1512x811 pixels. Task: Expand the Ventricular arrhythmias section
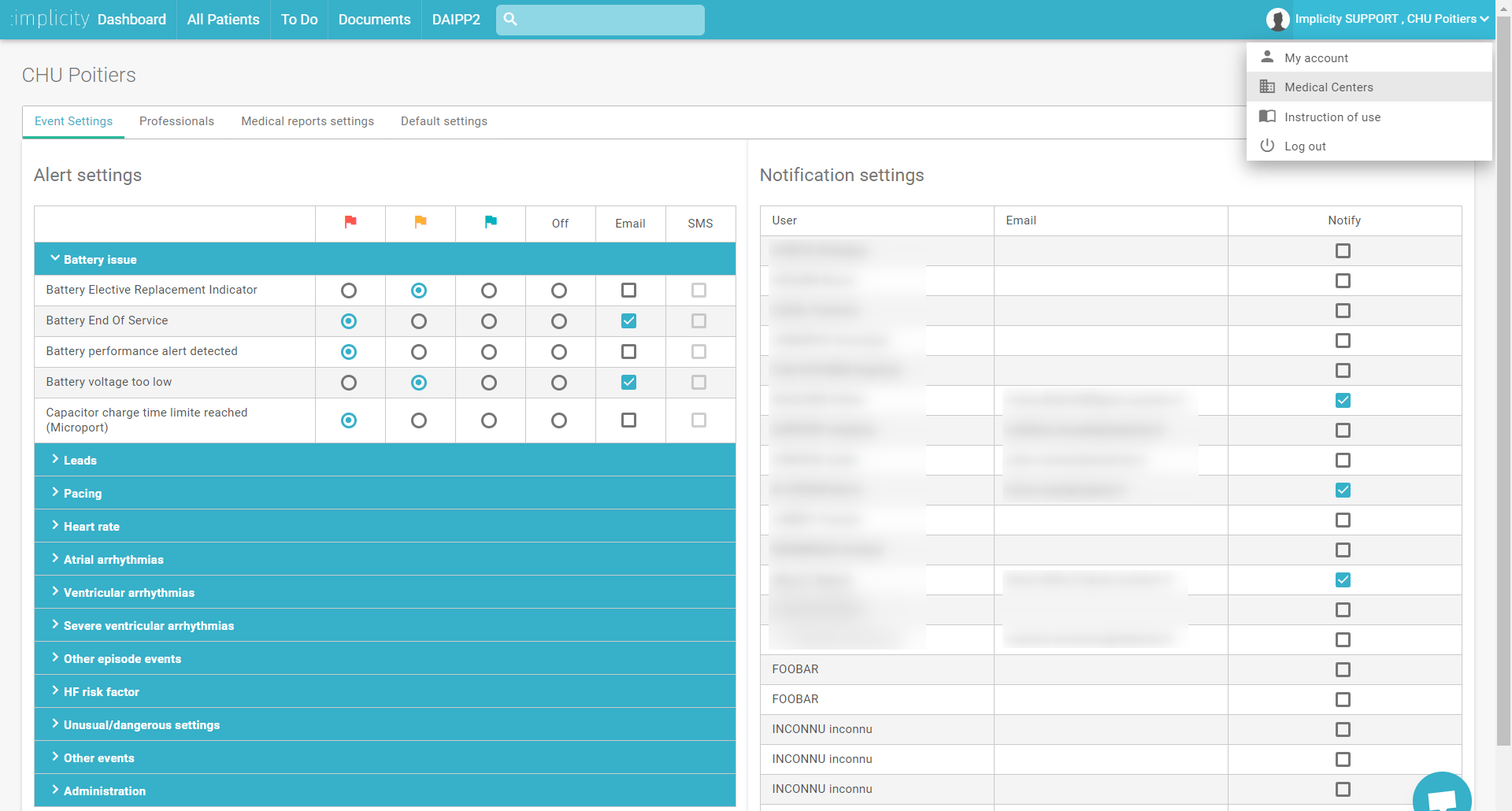[385, 592]
